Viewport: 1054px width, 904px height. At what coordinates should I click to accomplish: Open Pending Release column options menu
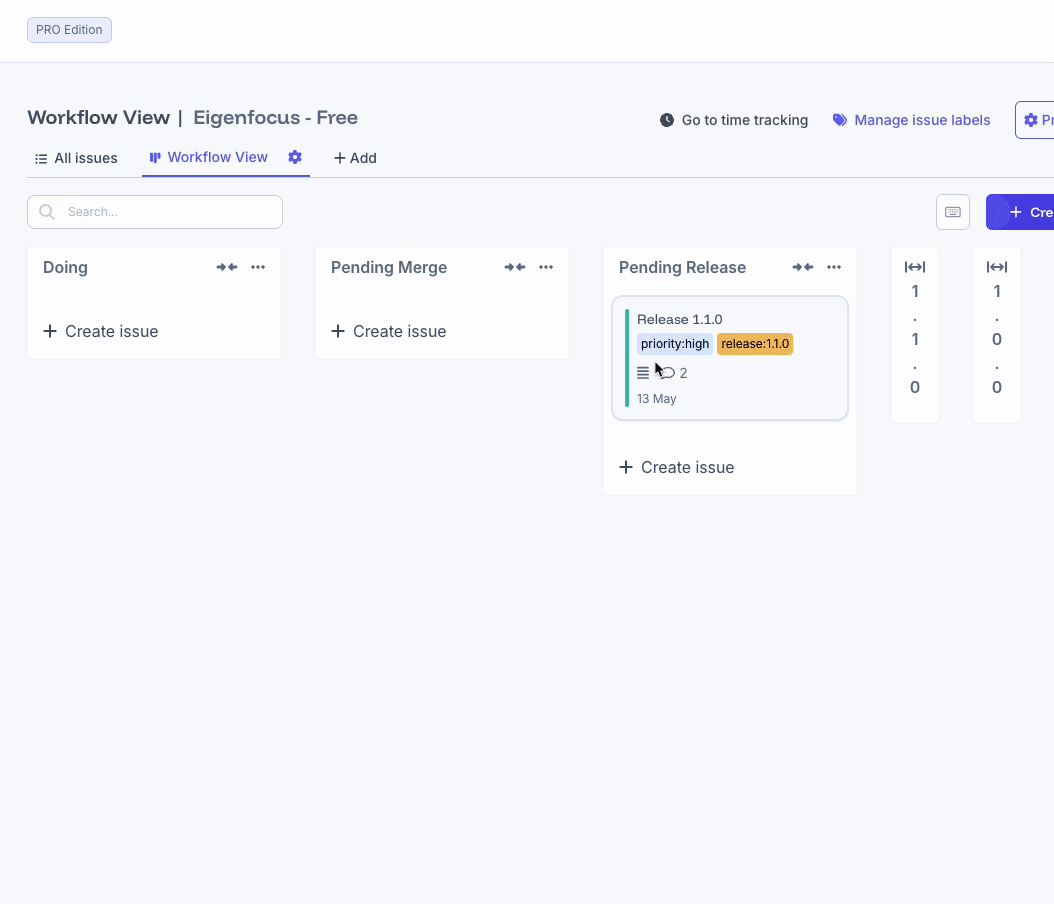tap(834, 267)
